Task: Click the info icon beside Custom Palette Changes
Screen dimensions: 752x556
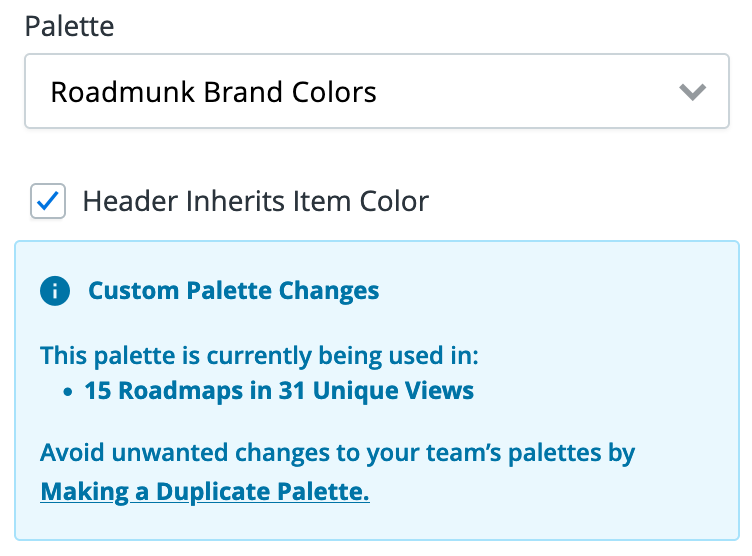Action: [55, 292]
